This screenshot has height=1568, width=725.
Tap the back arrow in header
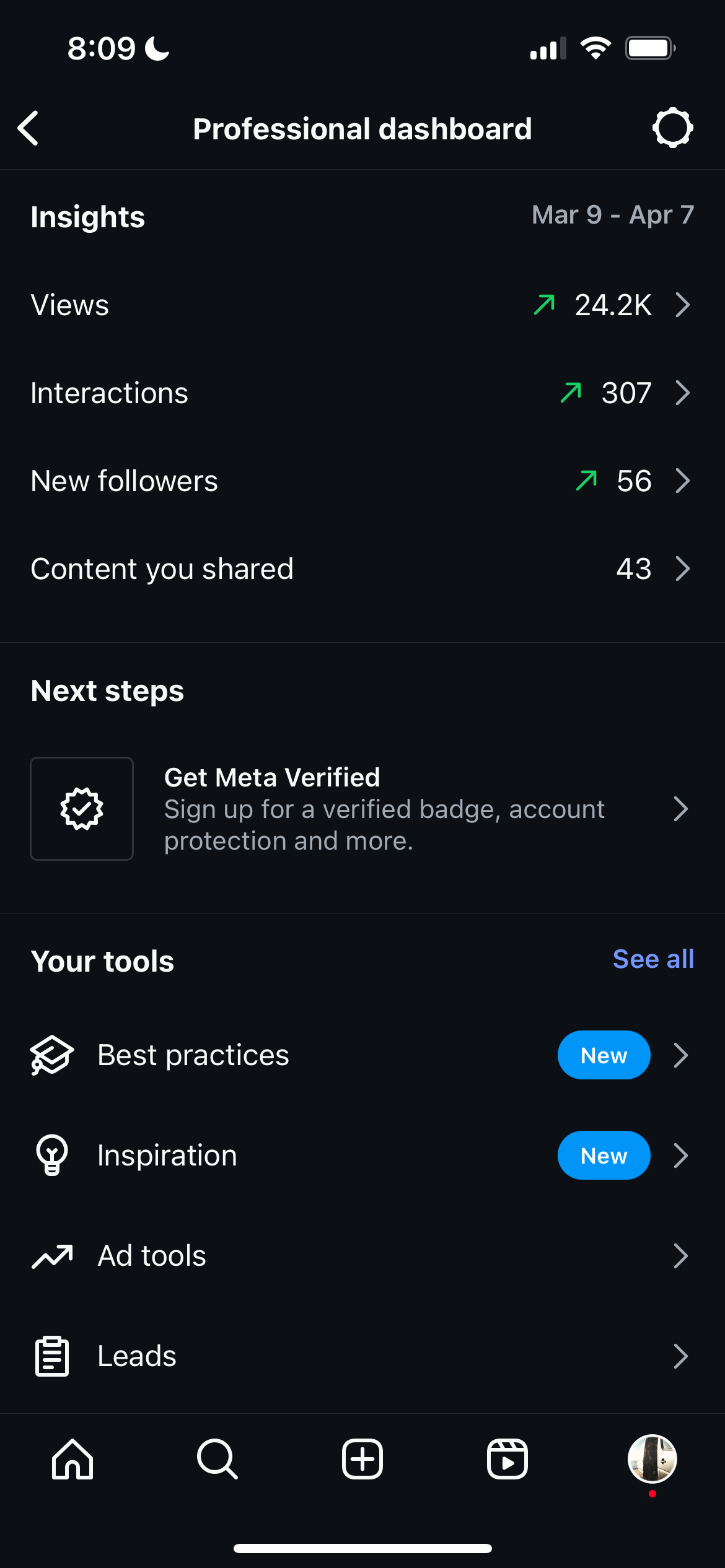[29, 128]
